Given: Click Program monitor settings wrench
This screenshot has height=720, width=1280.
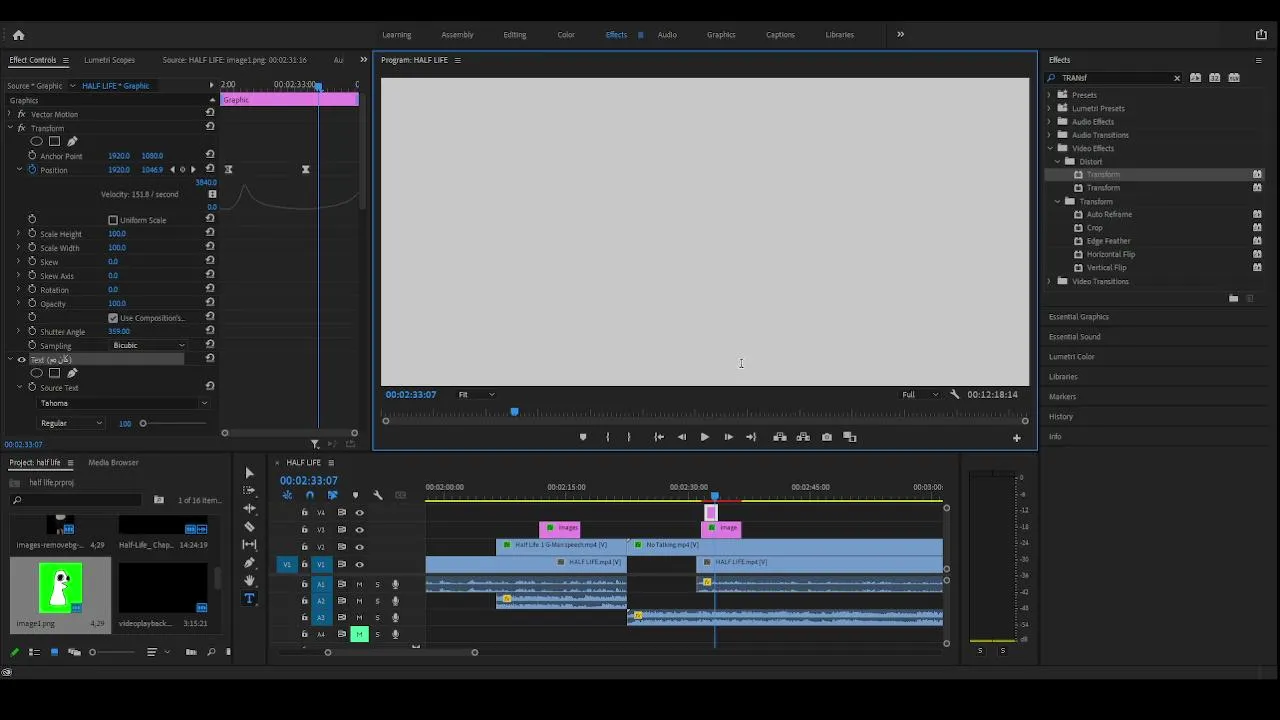Looking at the screenshot, I should click(x=954, y=394).
